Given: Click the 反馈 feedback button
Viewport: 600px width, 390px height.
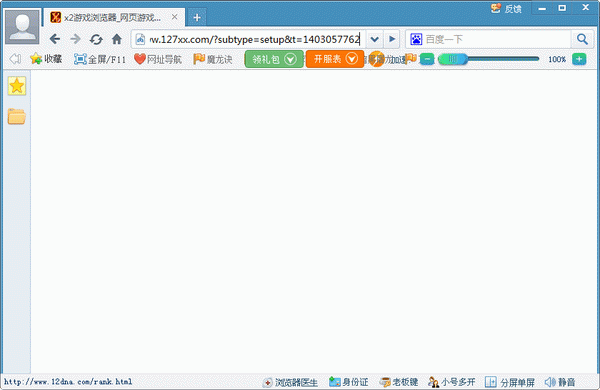Looking at the screenshot, I should [x=506, y=8].
